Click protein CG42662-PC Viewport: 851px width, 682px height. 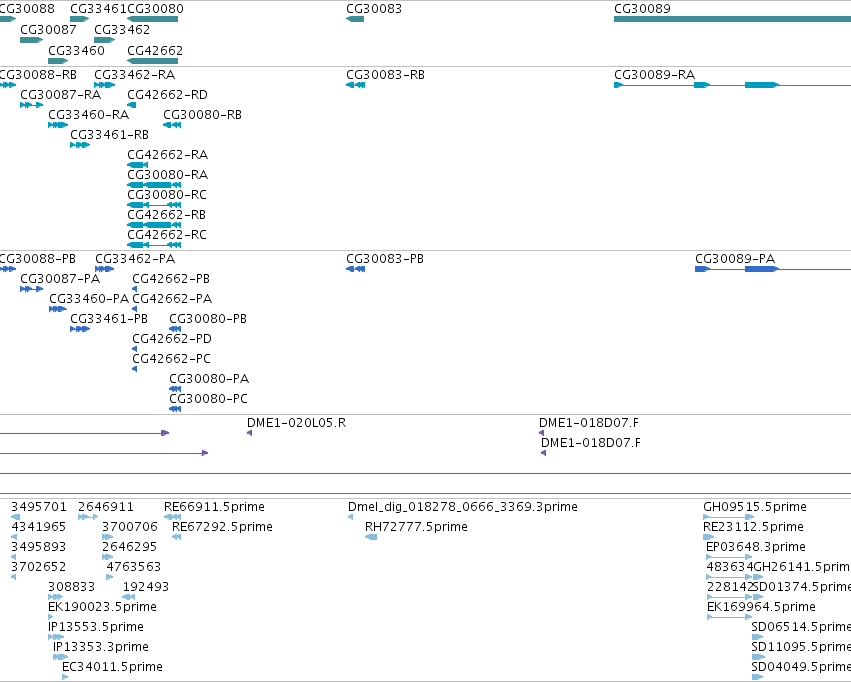pyautogui.click(x=135, y=369)
